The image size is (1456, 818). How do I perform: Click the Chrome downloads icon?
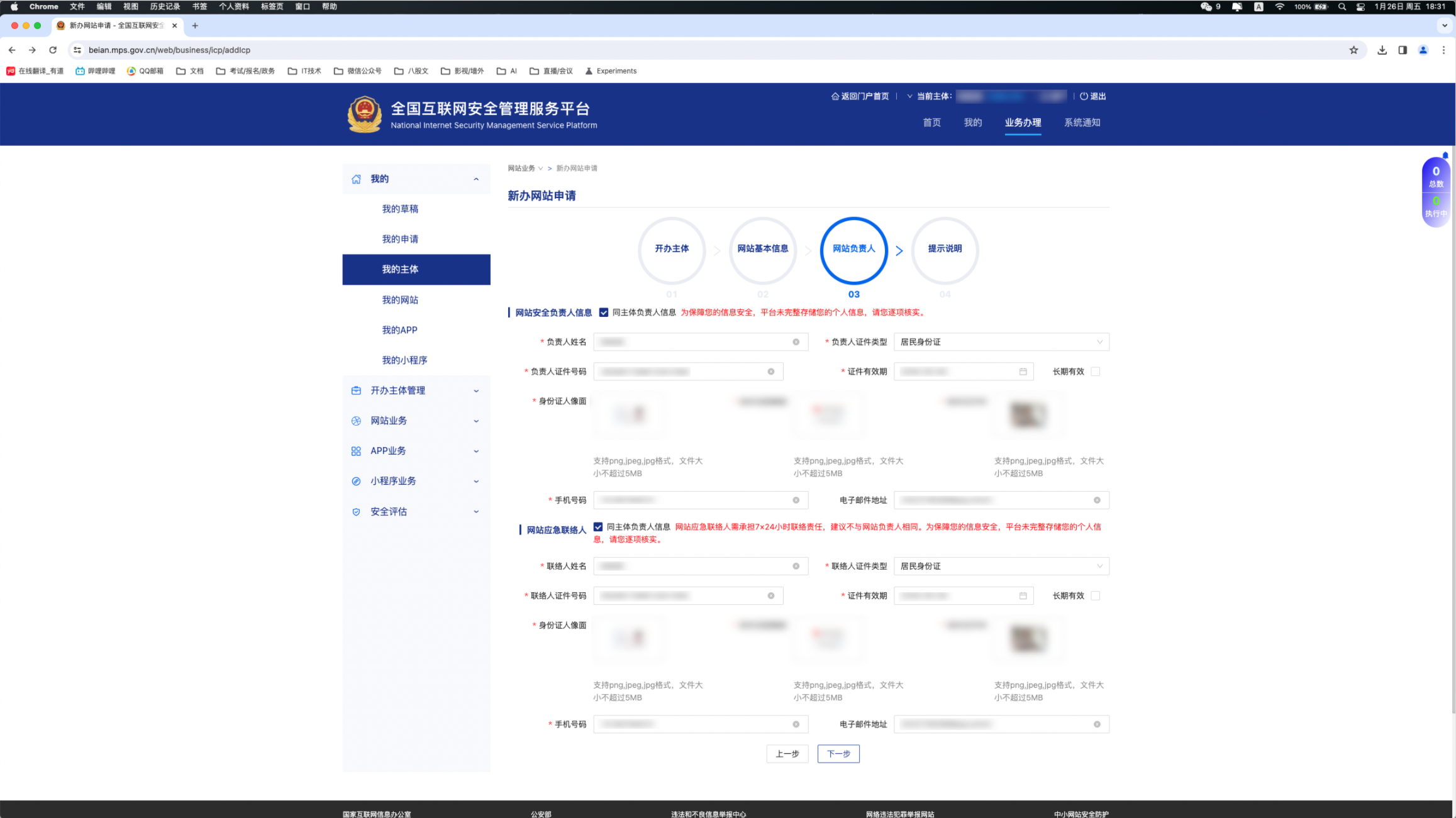click(1382, 50)
